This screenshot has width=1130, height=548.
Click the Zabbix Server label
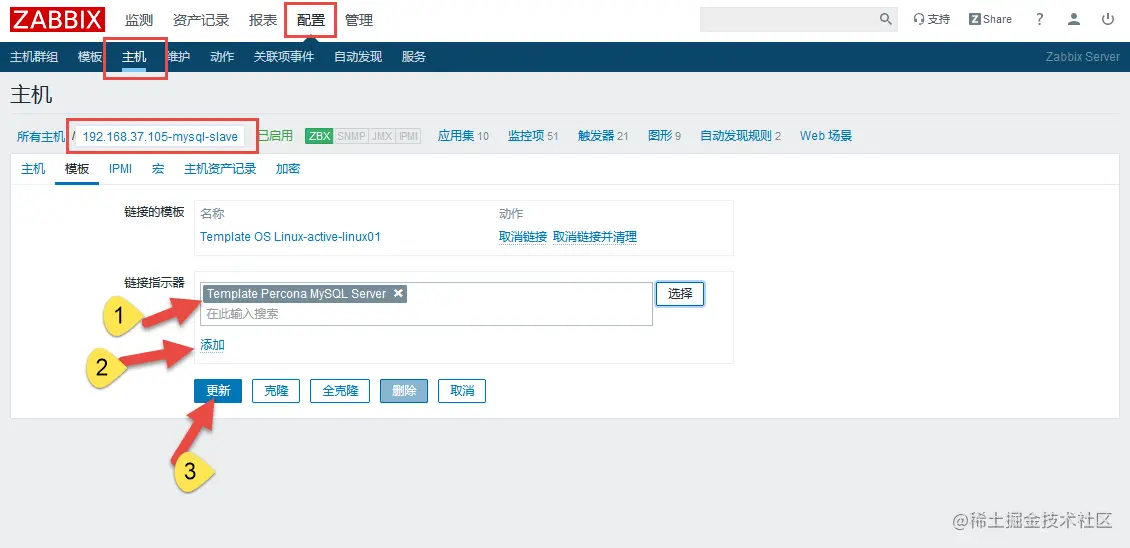[1082, 57]
